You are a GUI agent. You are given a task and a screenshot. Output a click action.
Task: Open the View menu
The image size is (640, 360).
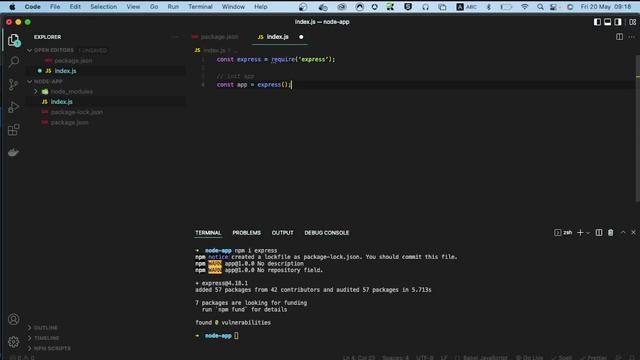133,7
